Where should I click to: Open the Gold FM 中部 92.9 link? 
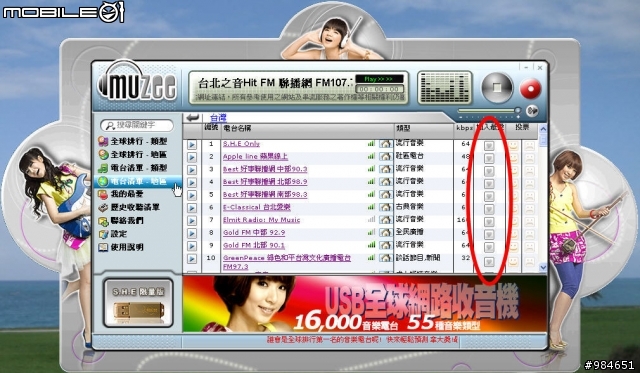point(254,233)
